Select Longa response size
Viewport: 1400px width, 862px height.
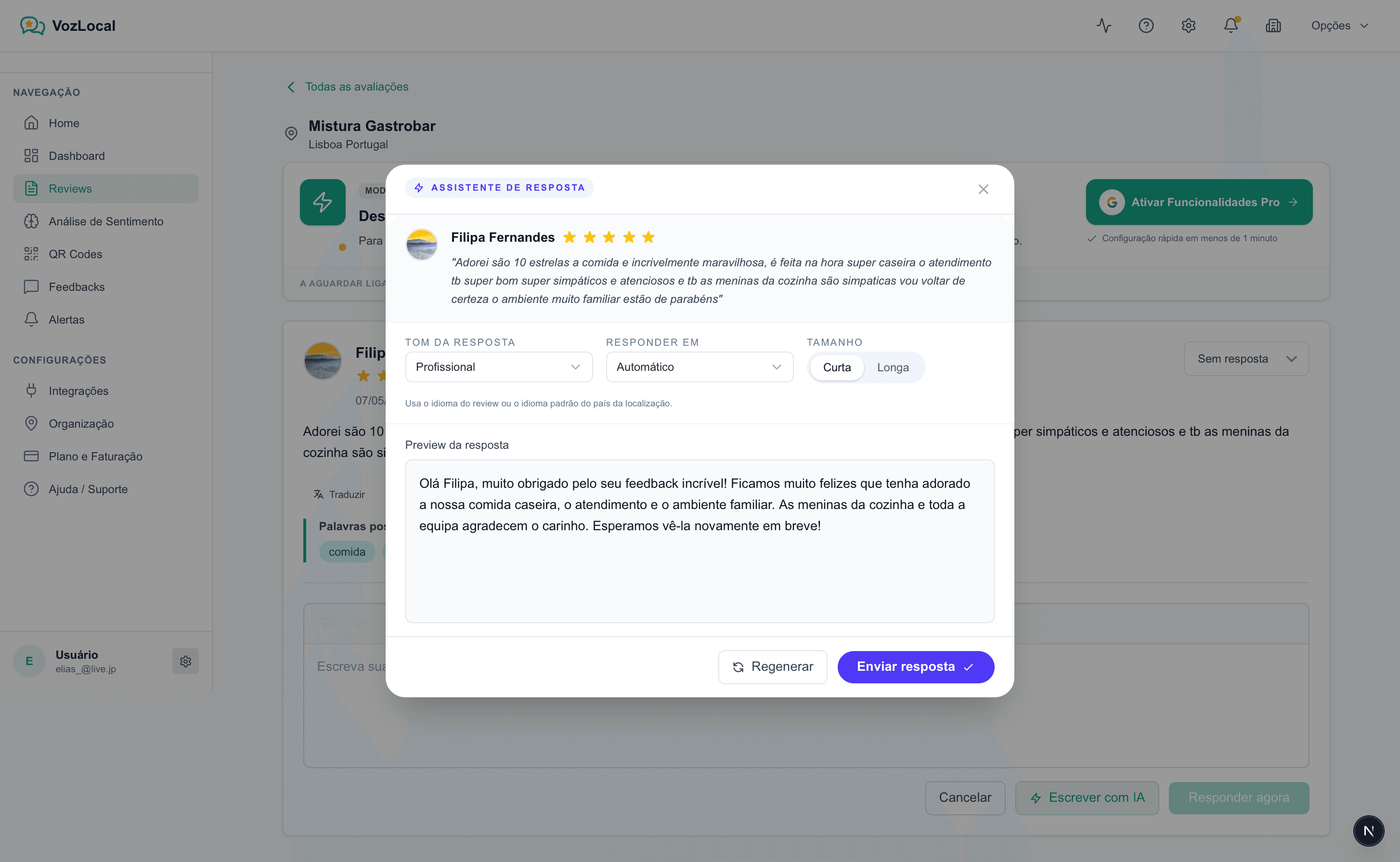[x=892, y=368]
